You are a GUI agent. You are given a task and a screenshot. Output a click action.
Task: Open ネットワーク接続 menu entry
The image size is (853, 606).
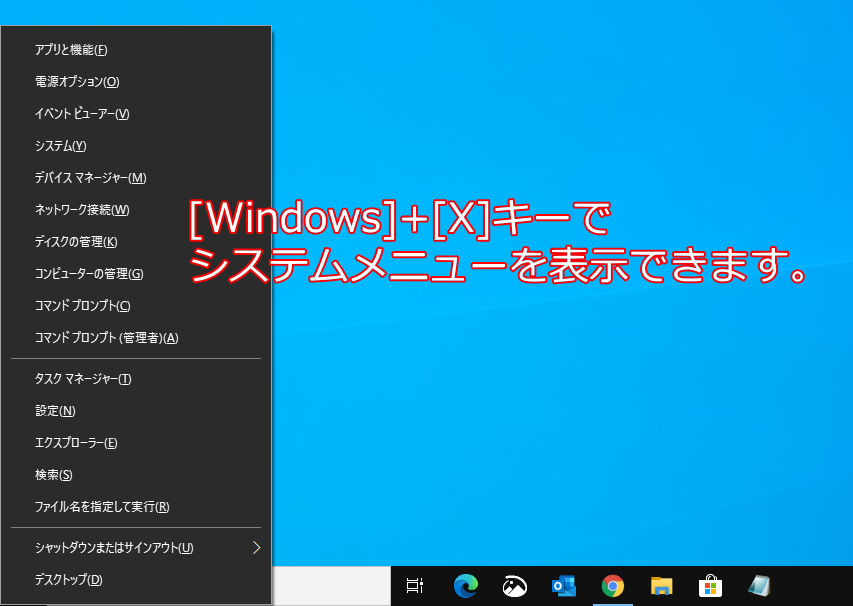82,210
